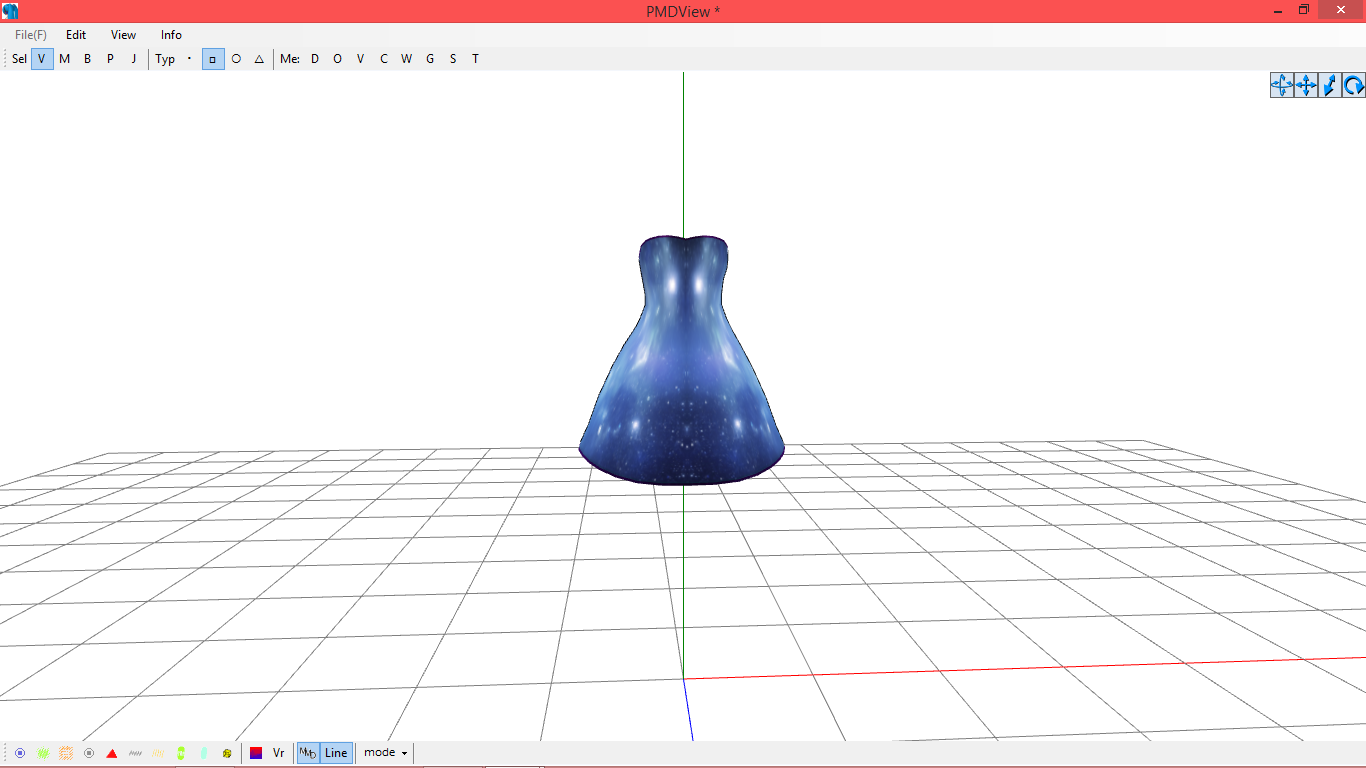1366x768 pixels.
Task: Click the C menu shortcut button
Action: [384, 59]
